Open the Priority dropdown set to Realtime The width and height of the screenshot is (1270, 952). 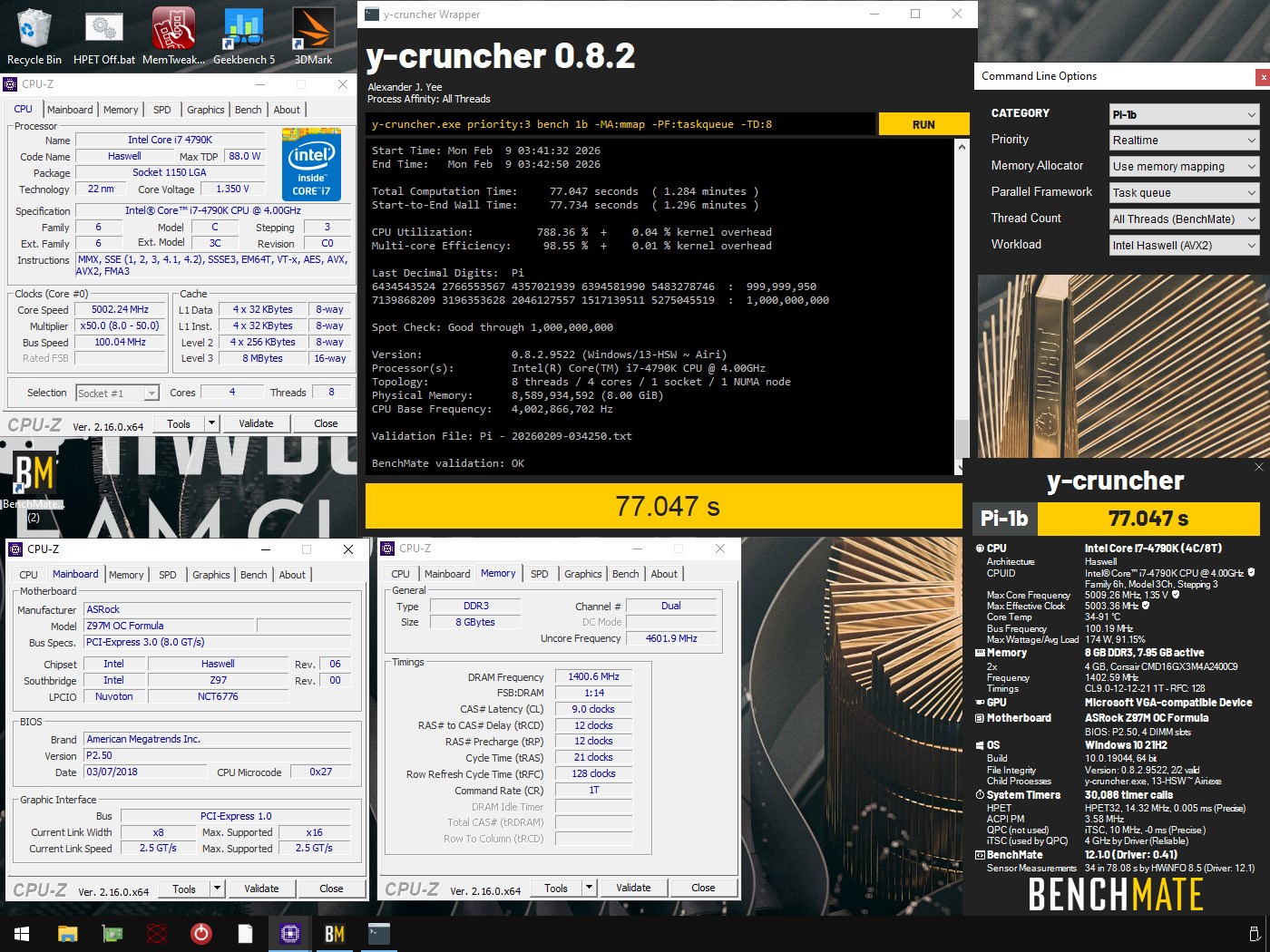[x=1185, y=141]
